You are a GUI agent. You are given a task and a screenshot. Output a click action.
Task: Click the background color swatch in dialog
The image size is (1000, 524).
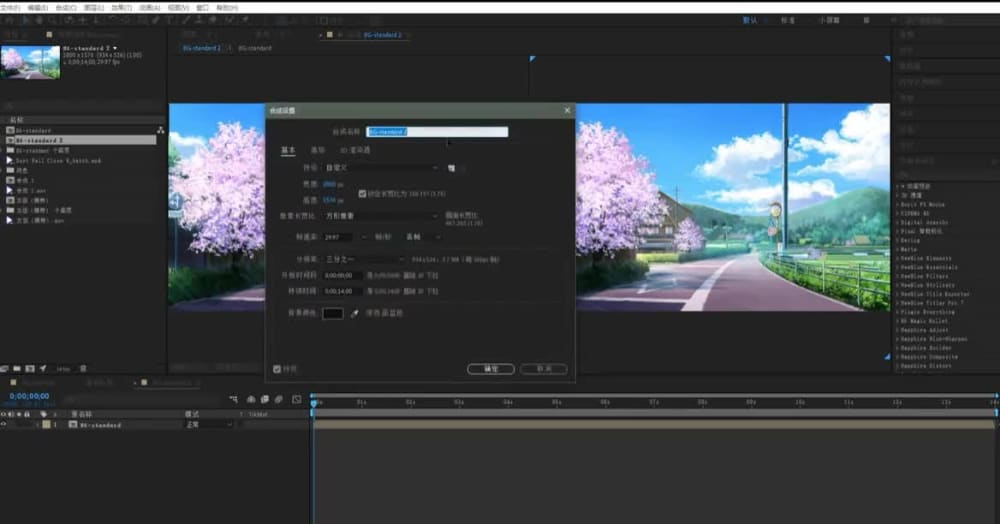point(333,313)
